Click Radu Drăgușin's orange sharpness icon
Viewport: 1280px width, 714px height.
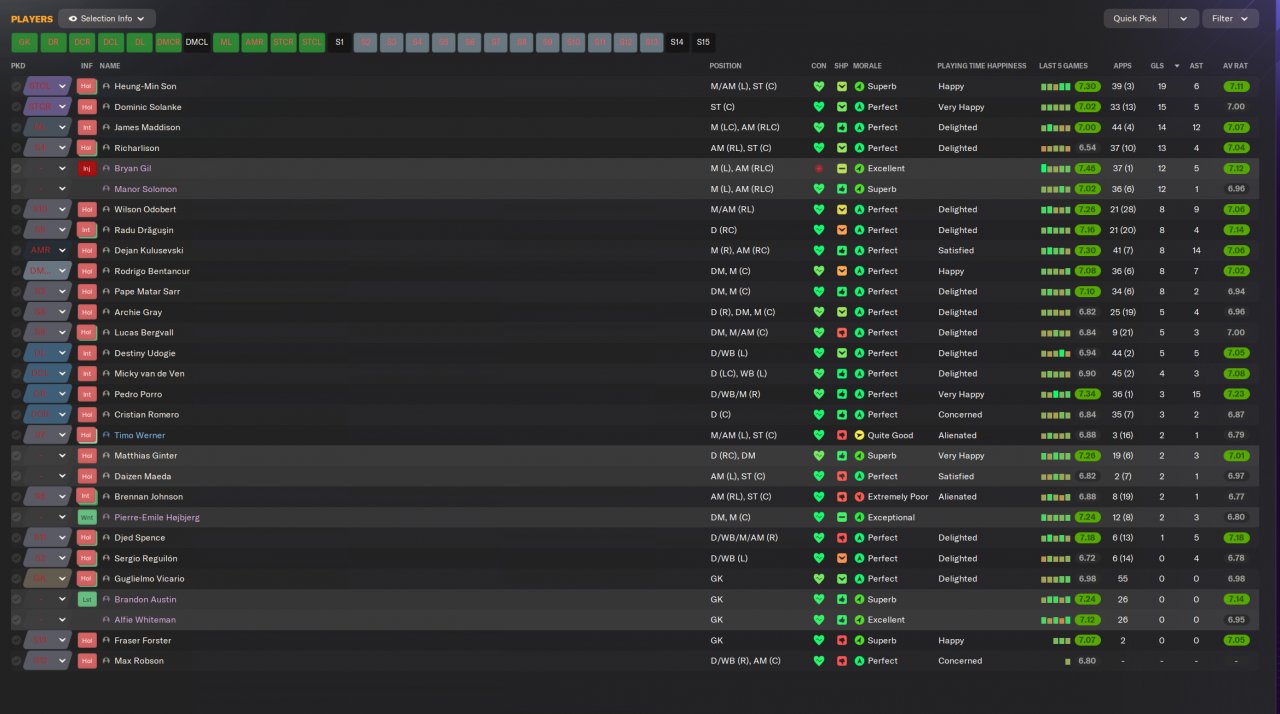842,230
